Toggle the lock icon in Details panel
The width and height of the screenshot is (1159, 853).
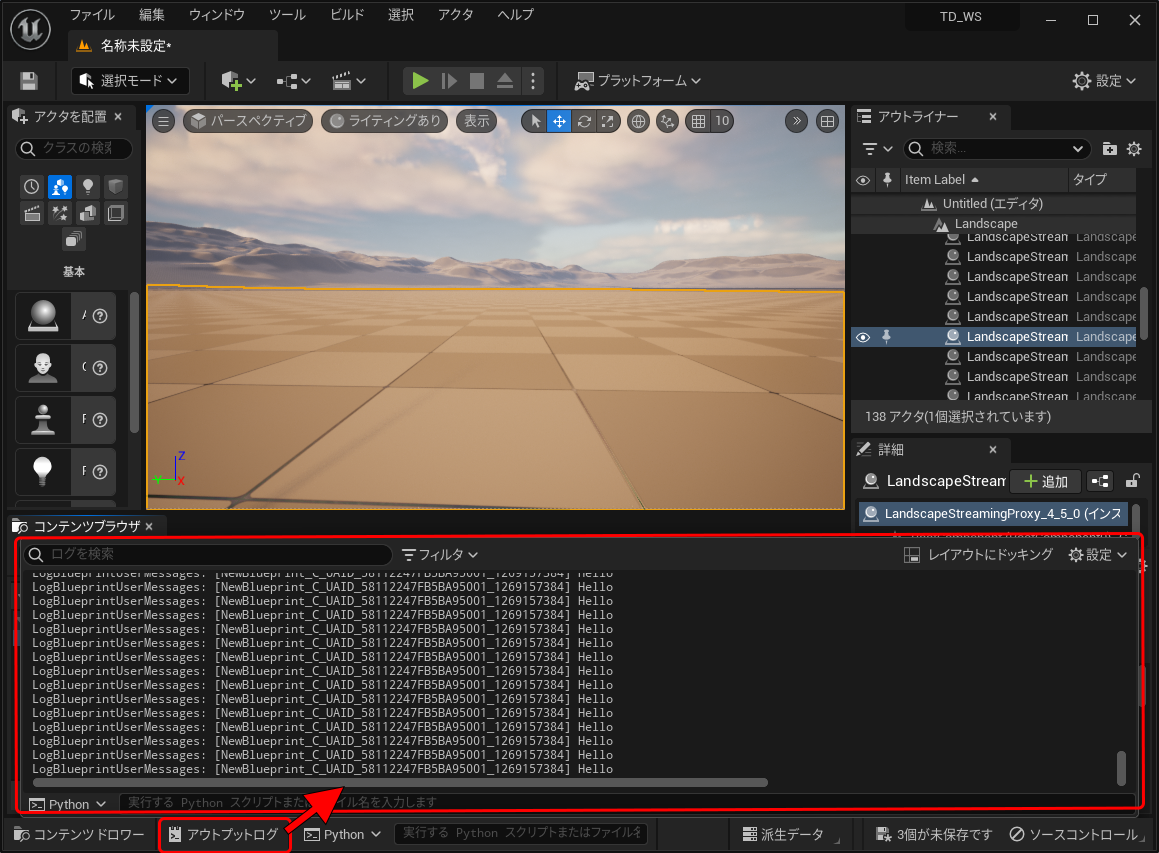coord(1132,481)
